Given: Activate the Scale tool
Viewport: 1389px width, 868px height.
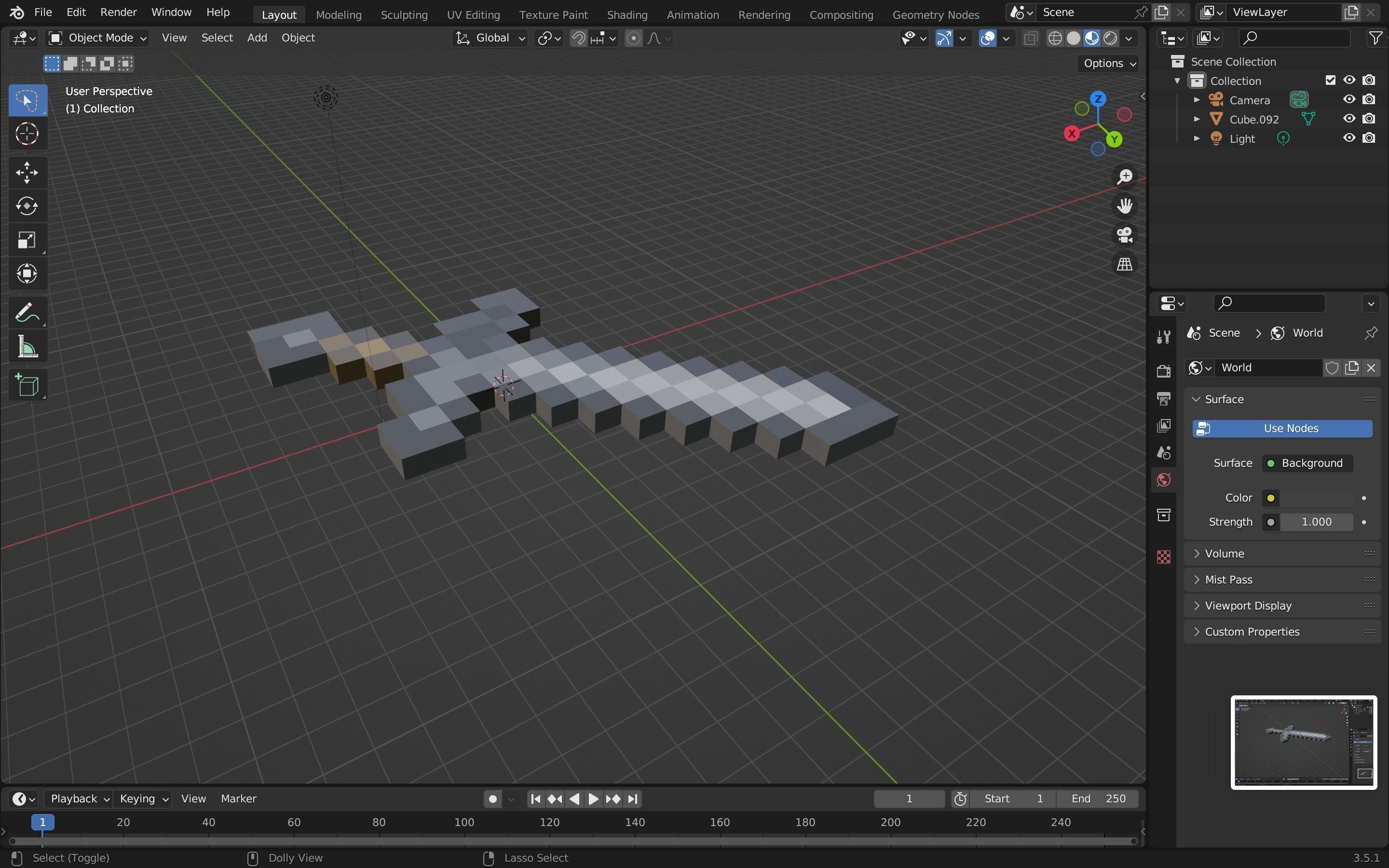Looking at the screenshot, I should pyautogui.click(x=27, y=240).
